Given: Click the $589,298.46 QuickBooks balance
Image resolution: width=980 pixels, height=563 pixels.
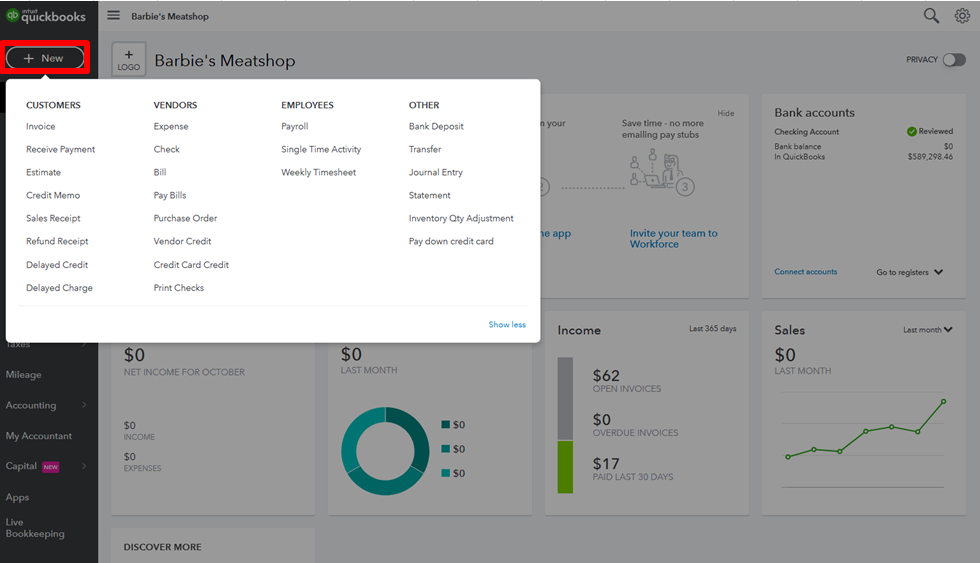Looking at the screenshot, I should [930, 157].
